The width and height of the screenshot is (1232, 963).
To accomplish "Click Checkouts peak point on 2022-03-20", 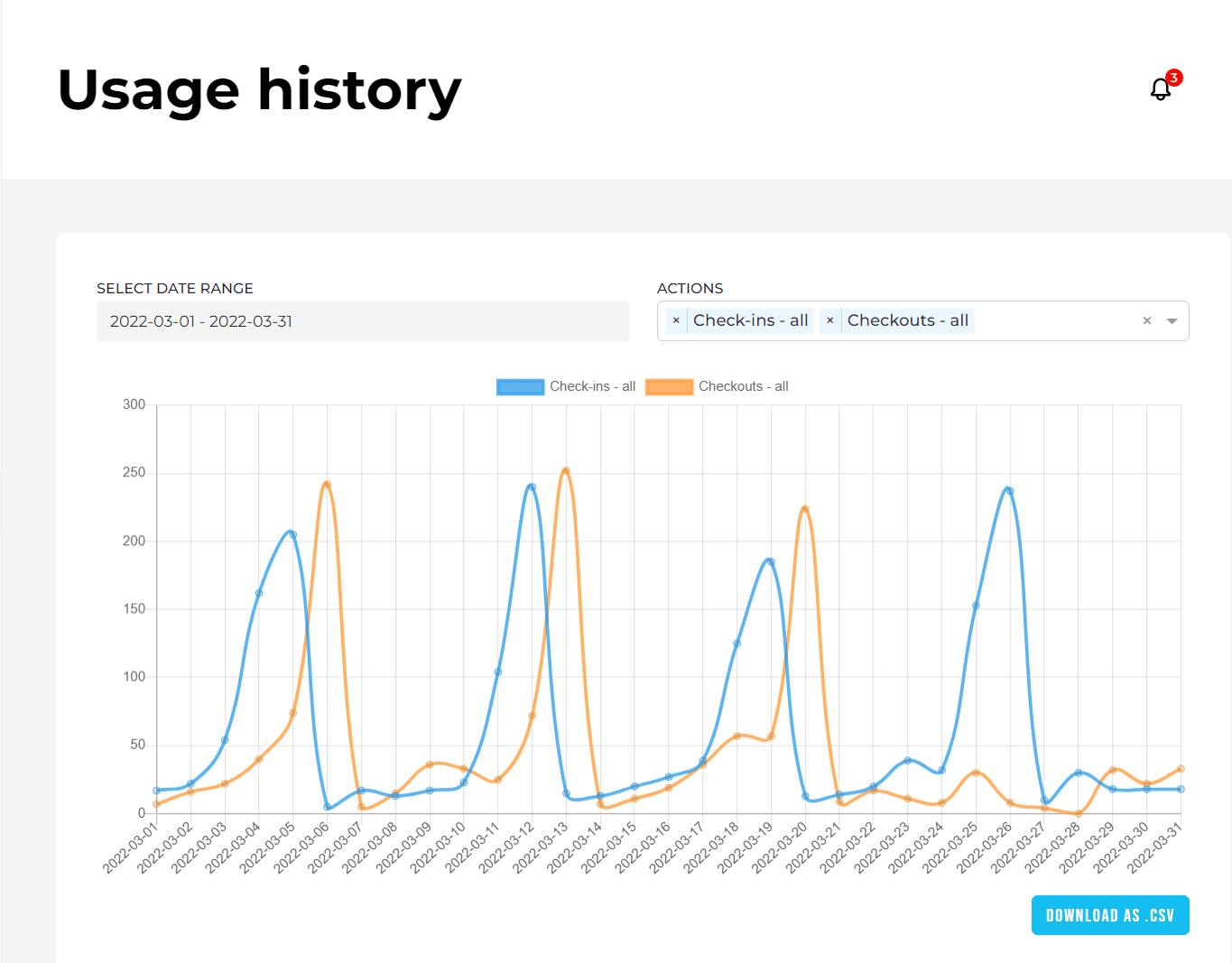I will tap(805, 509).
